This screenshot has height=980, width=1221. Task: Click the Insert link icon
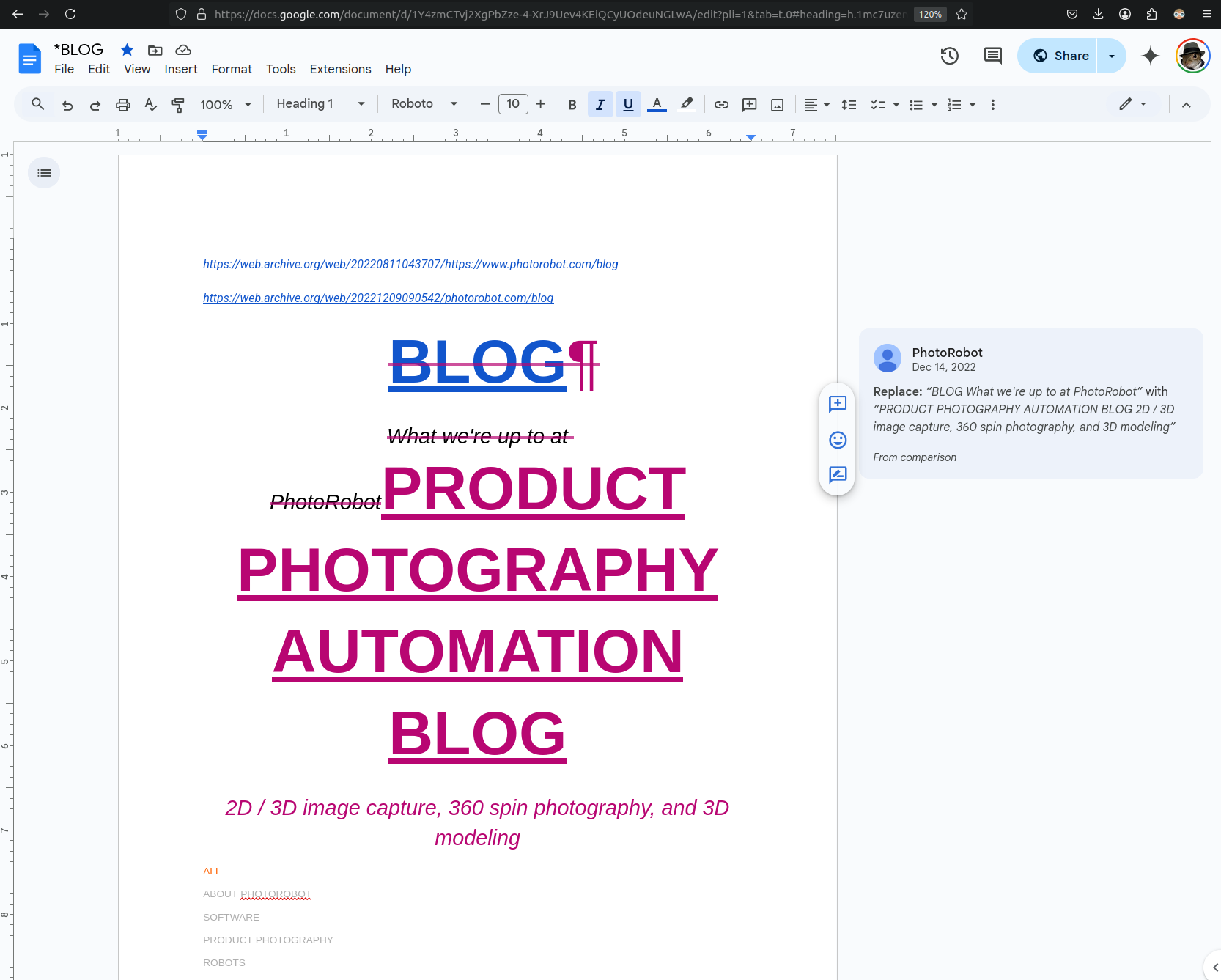(x=721, y=105)
